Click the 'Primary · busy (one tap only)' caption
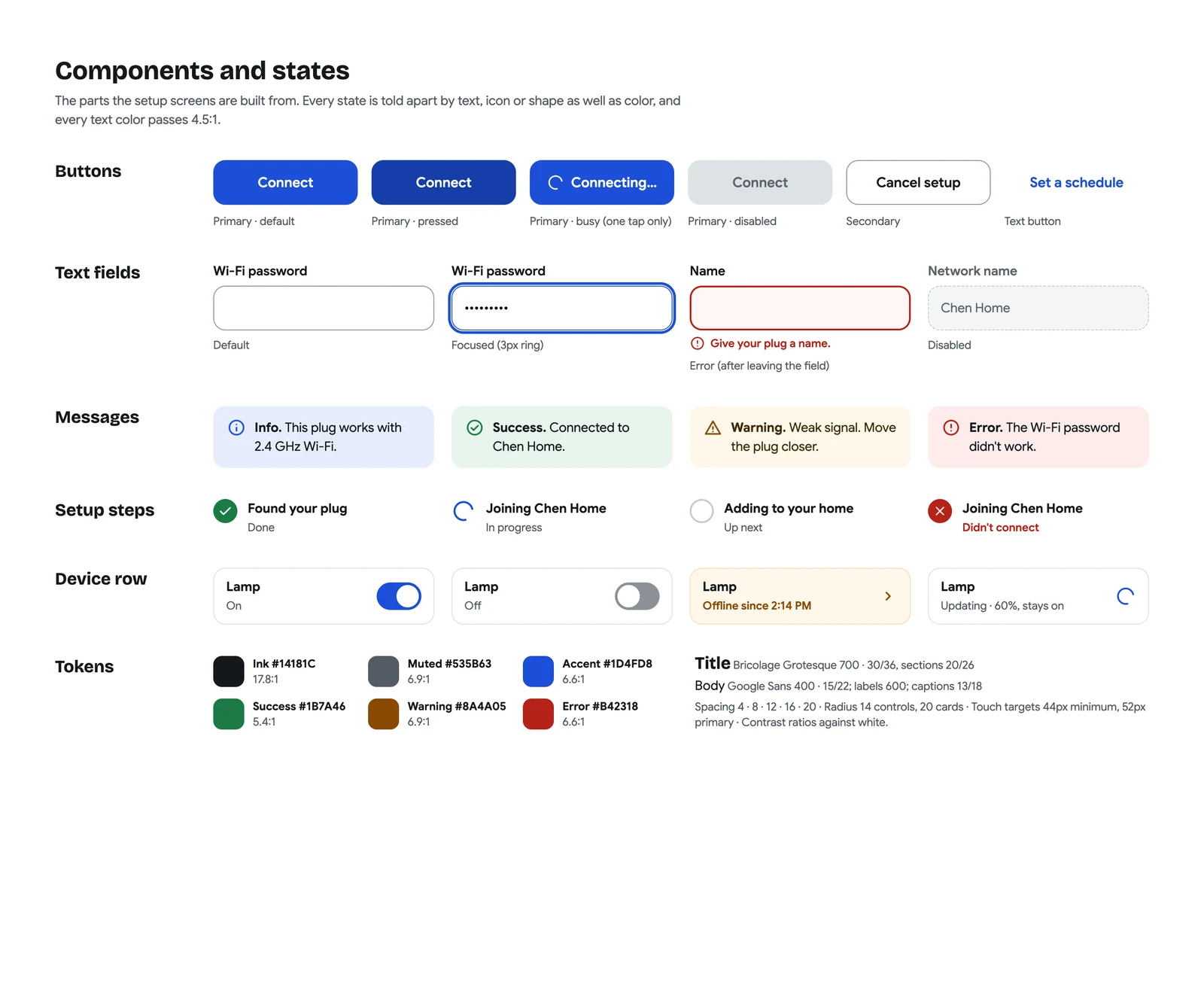 tap(600, 221)
